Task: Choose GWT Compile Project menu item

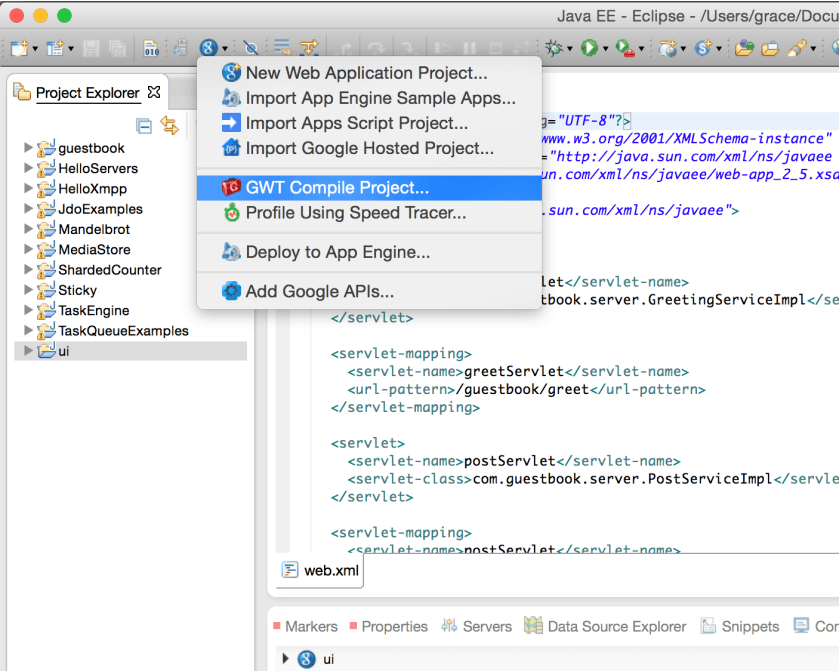Action: (x=337, y=187)
